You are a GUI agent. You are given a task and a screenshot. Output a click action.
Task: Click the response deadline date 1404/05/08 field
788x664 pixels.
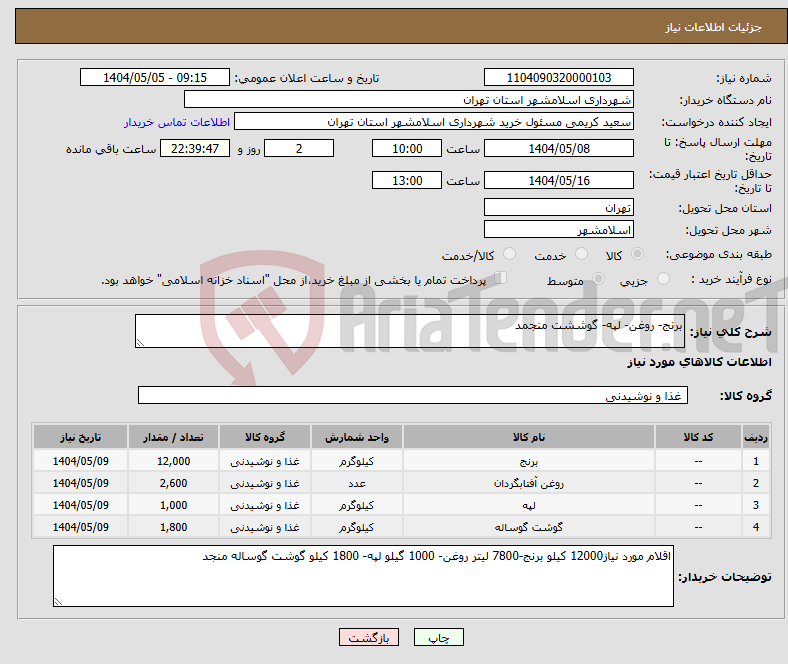[558, 148]
